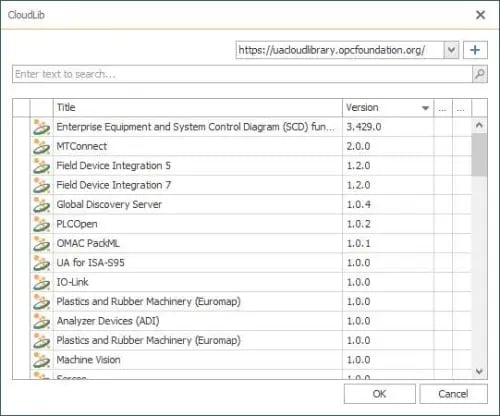This screenshot has height=416, width=500.
Task: Click the scrollbar up arrow
Action: click(x=479, y=125)
